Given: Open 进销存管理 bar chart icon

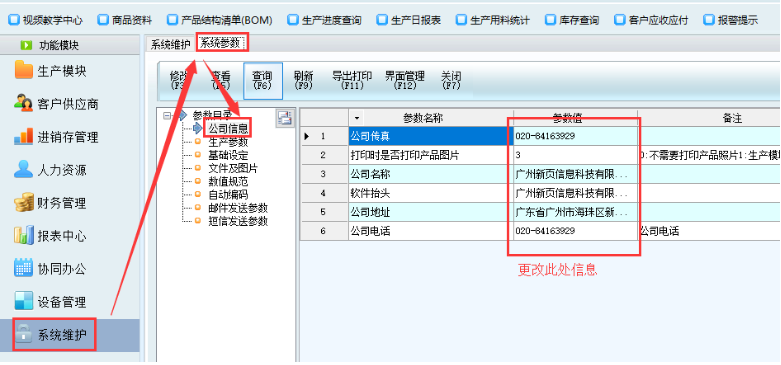Looking at the screenshot, I should tap(24, 136).
